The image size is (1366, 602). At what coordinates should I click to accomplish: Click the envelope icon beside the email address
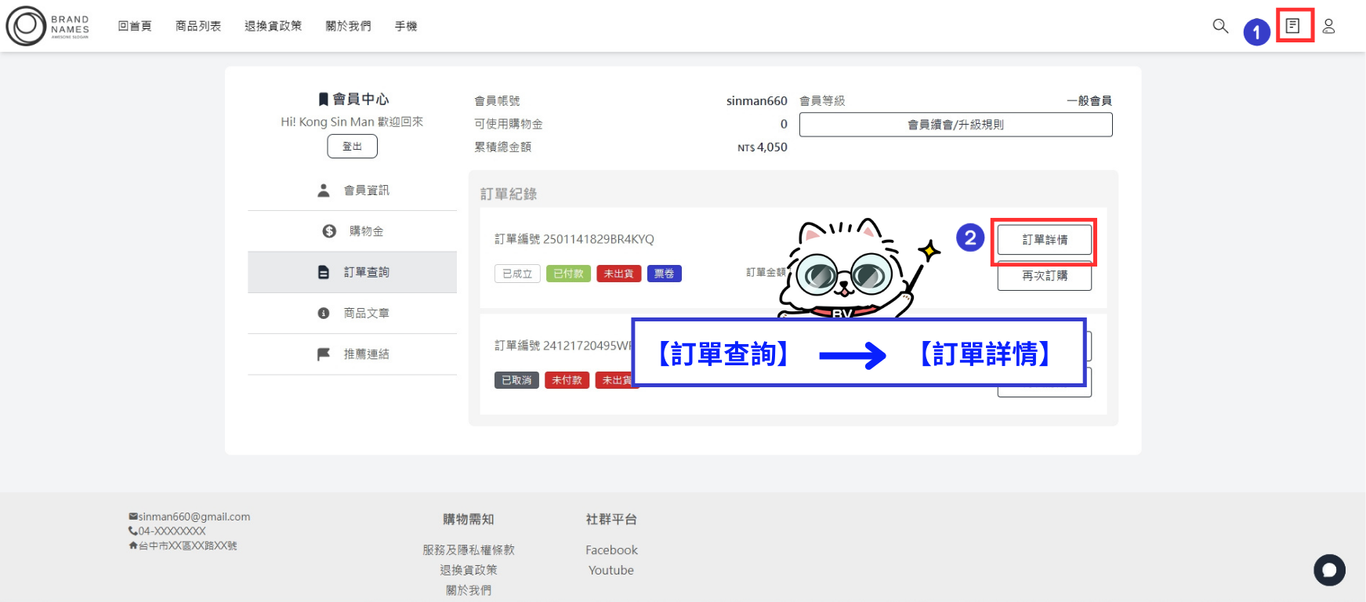133,517
